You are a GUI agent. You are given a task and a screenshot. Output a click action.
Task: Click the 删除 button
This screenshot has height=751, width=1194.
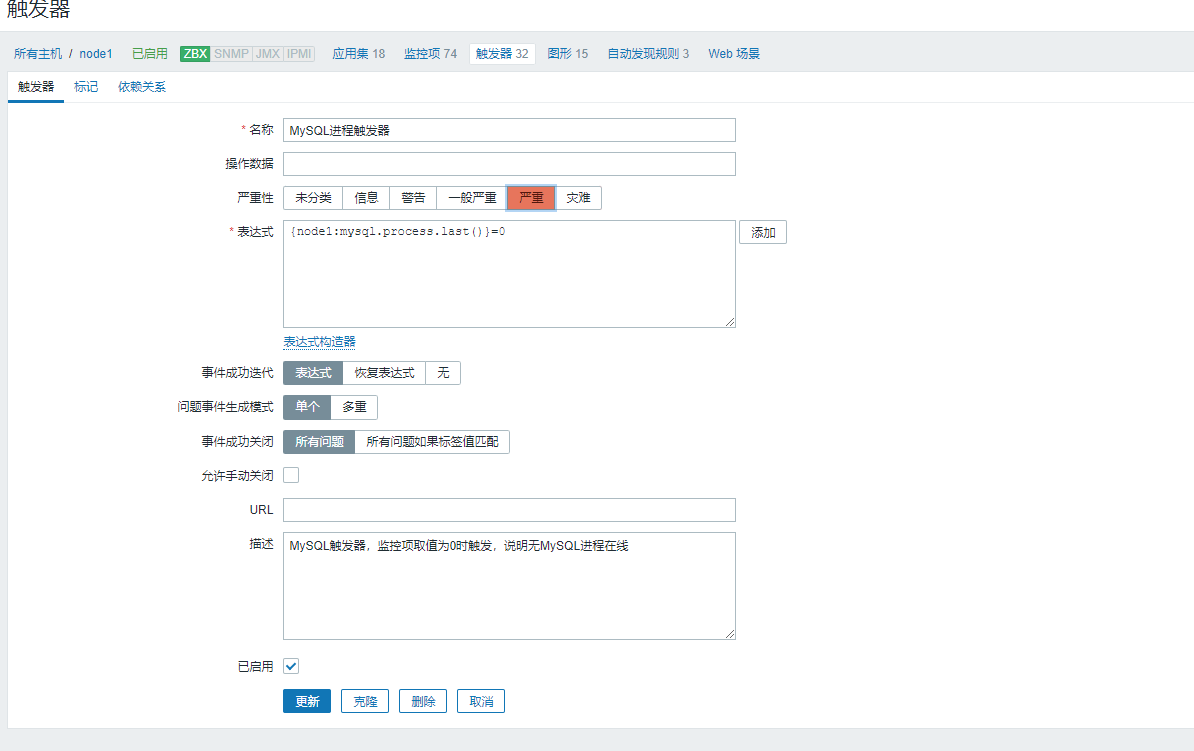pyautogui.click(x=423, y=701)
